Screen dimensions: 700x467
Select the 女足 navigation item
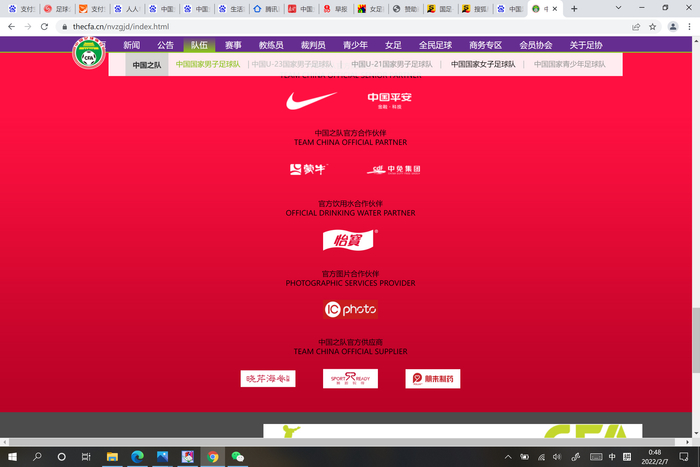tap(393, 45)
